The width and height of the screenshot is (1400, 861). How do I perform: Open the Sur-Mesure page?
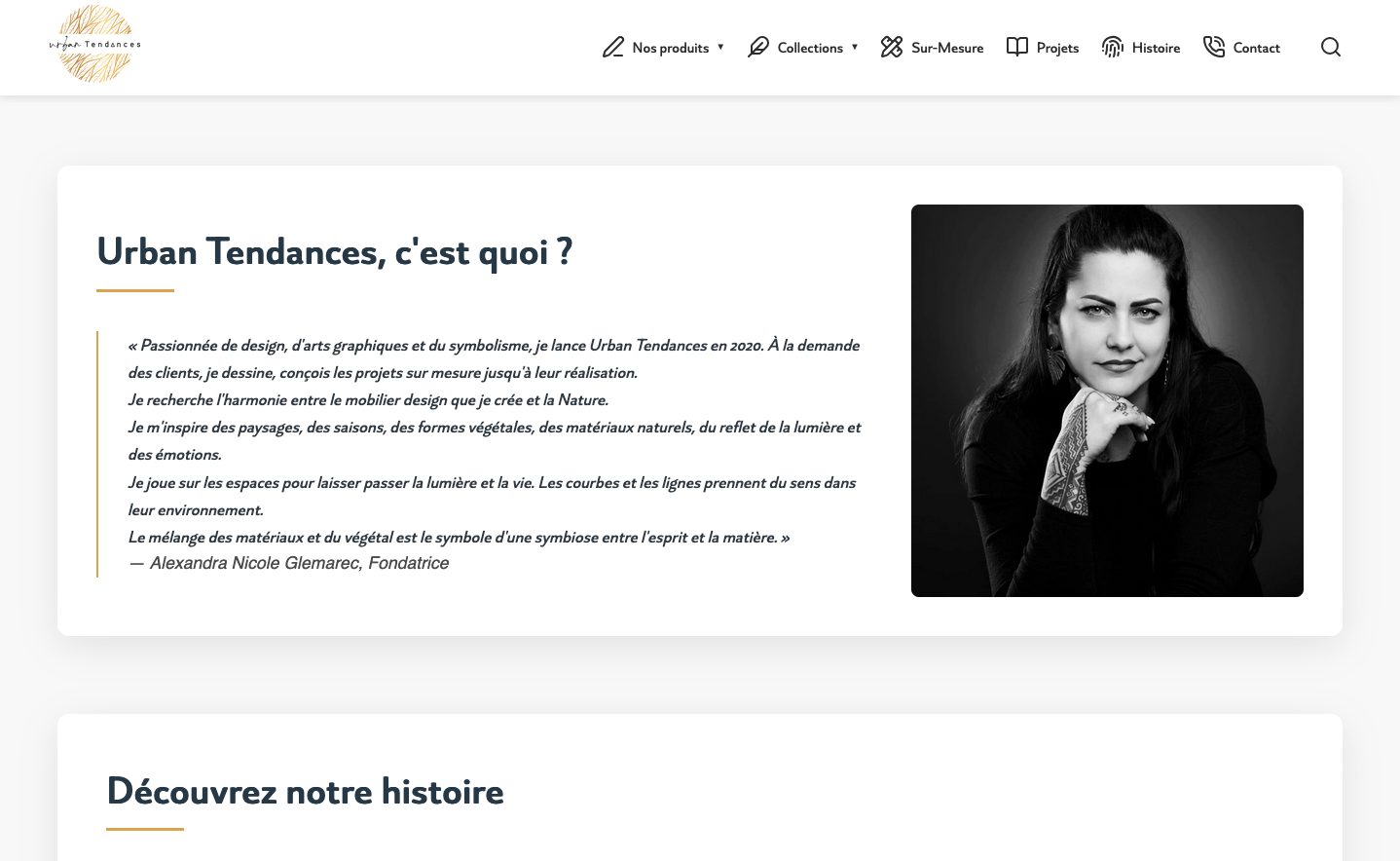(945, 47)
